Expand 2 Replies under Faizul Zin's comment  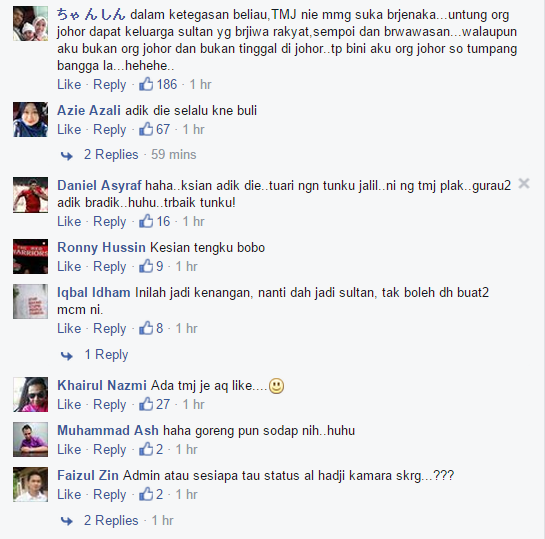(x=111, y=520)
